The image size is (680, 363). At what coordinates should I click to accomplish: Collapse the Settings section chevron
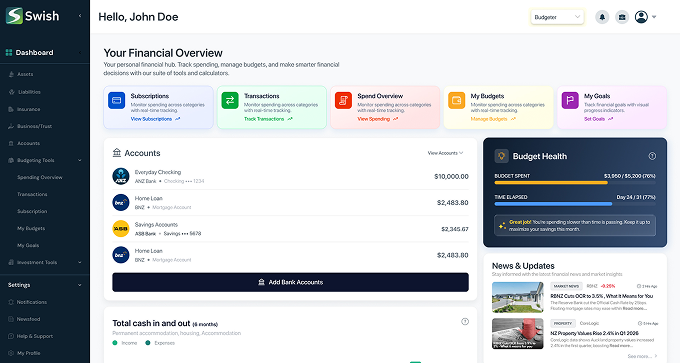80,285
